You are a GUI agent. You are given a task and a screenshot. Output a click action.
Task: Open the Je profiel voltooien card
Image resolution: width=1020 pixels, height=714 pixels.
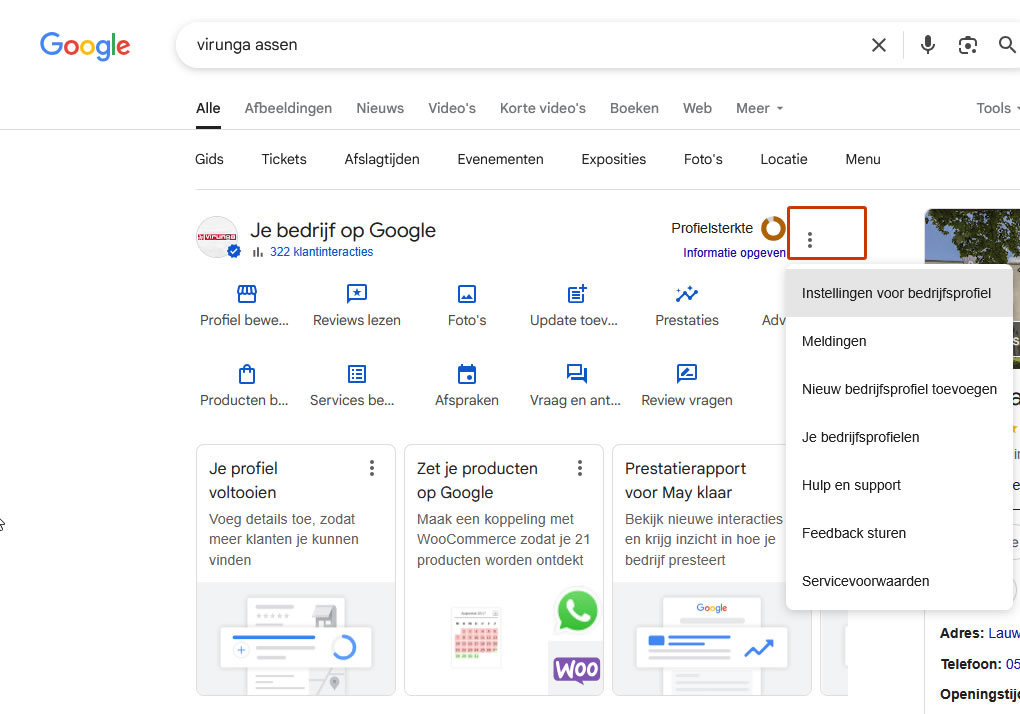point(296,570)
